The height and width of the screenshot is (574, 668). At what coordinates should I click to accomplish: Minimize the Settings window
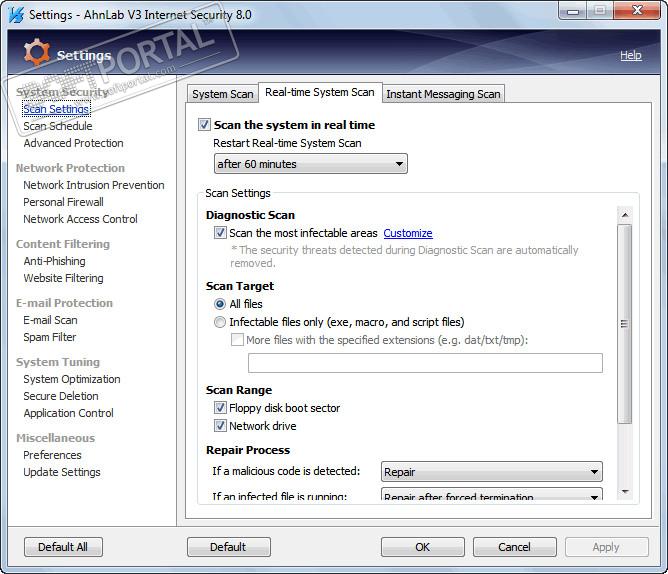coord(573,11)
